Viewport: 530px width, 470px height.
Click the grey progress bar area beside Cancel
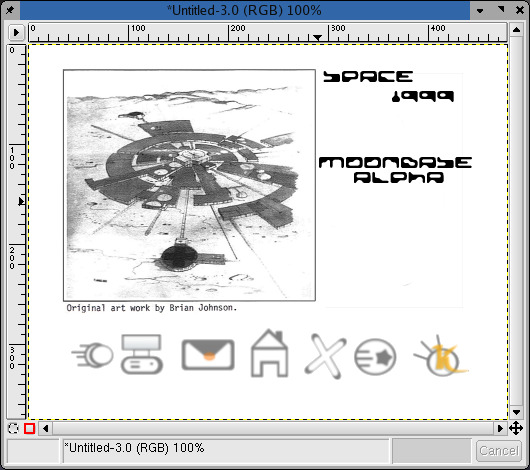click(432, 451)
